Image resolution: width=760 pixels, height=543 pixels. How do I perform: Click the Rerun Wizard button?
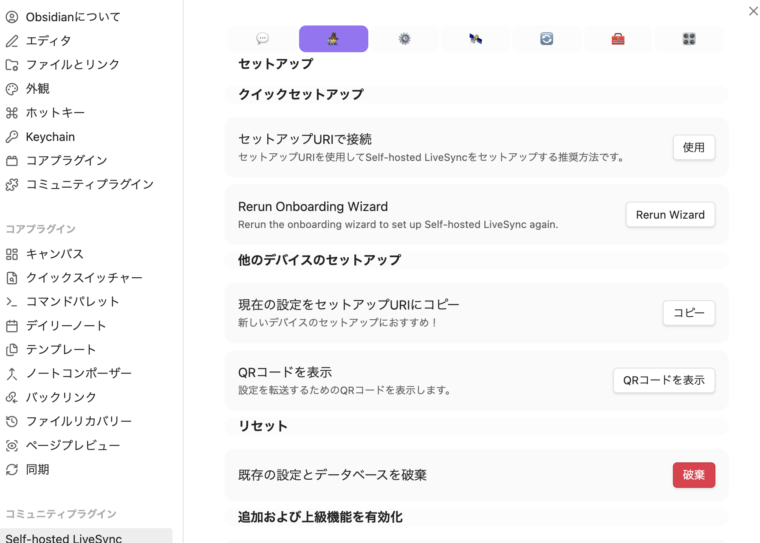pyautogui.click(x=670, y=215)
